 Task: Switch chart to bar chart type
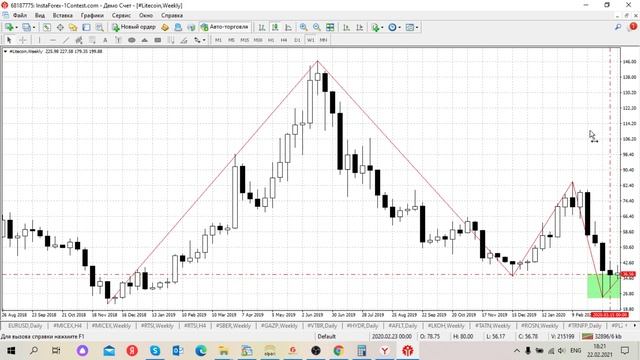[262, 27]
